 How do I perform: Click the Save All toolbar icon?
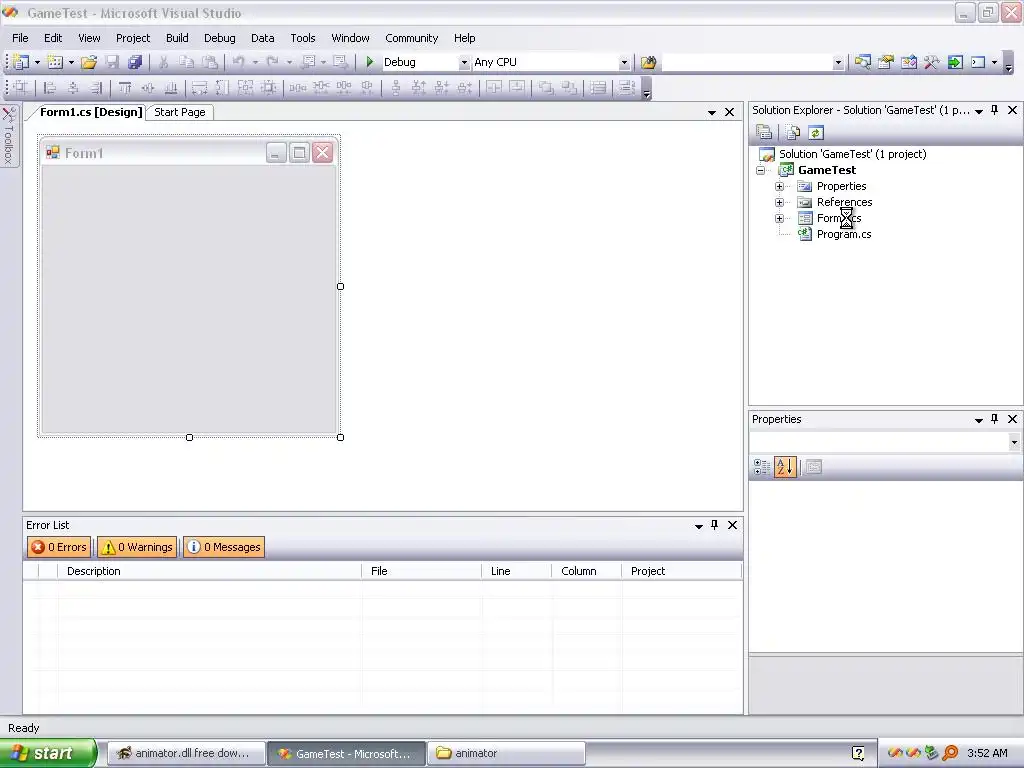click(x=135, y=62)
